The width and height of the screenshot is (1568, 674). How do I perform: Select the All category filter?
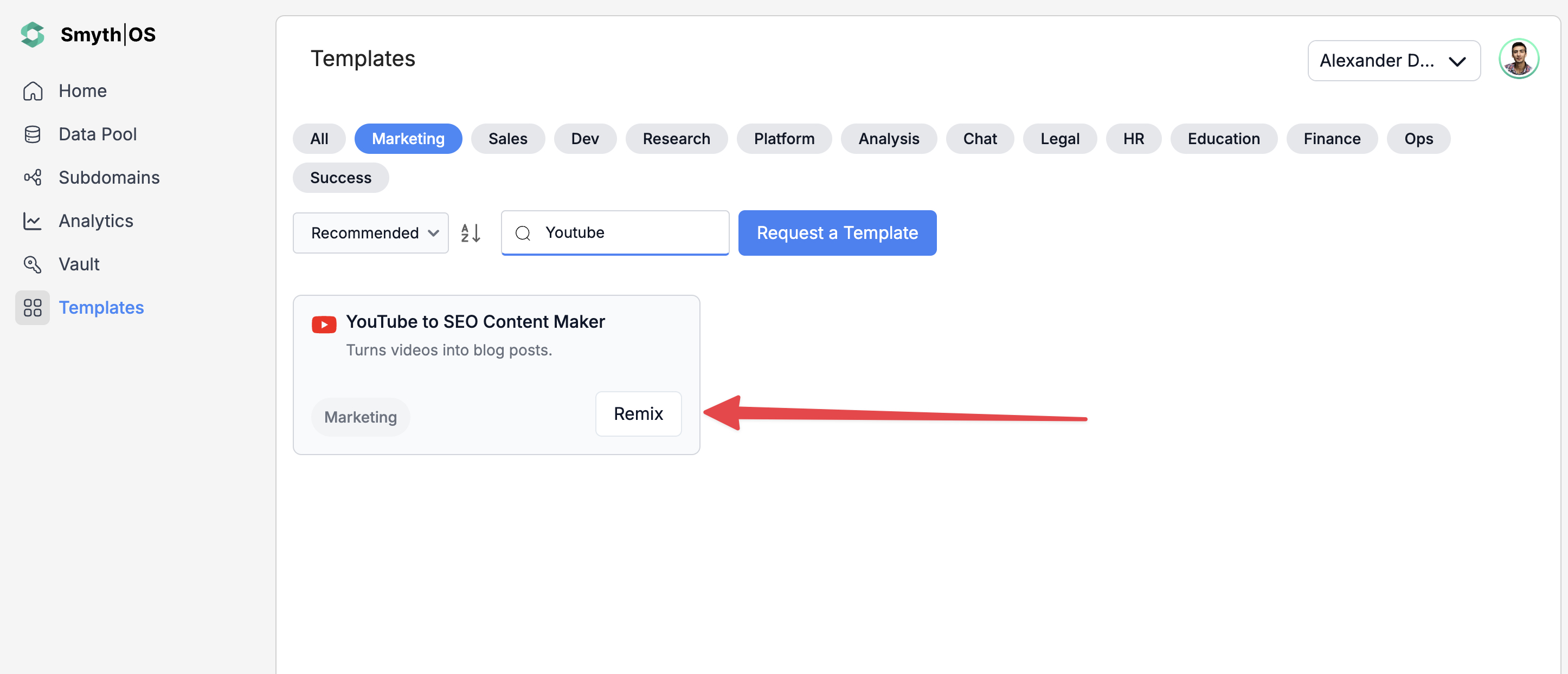click(x=319, y=139)
